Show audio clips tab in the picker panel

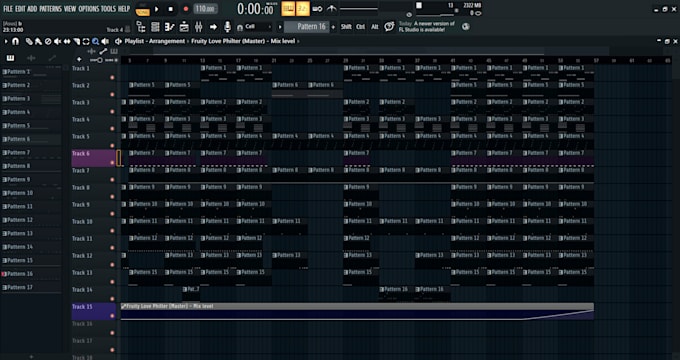pyautogui.click(x=31, y=58)
